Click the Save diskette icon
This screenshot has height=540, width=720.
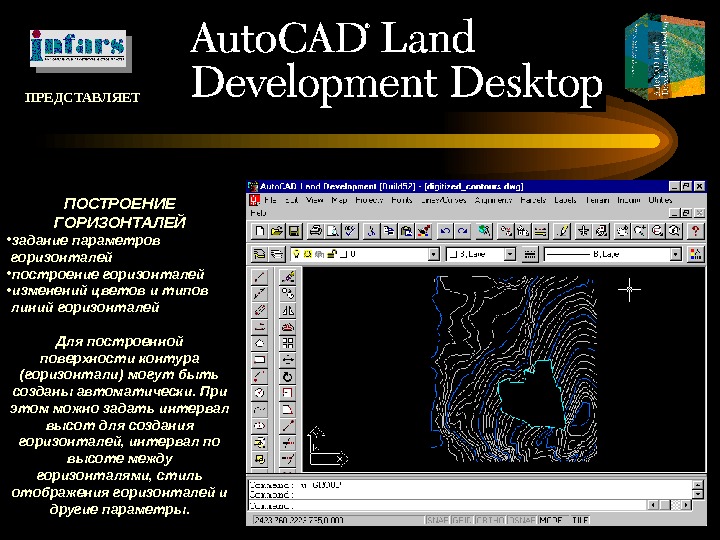pyautogui.click(x=294, y=231)
